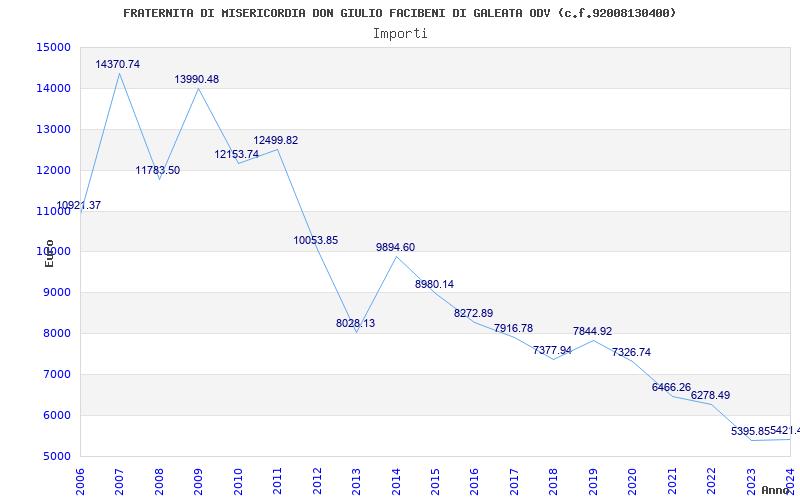Click the 2019 x-axis year
This screenshot has height=500, width=800.
593,481
